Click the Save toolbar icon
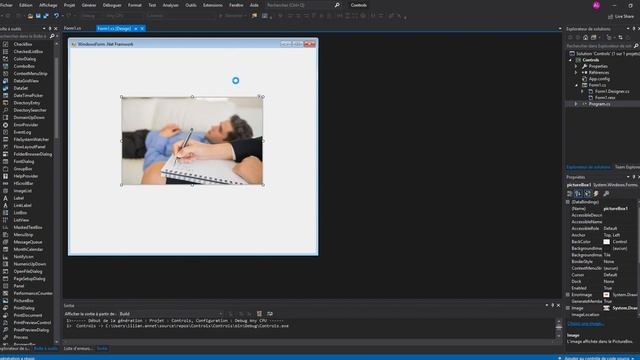 pos(38,16)
